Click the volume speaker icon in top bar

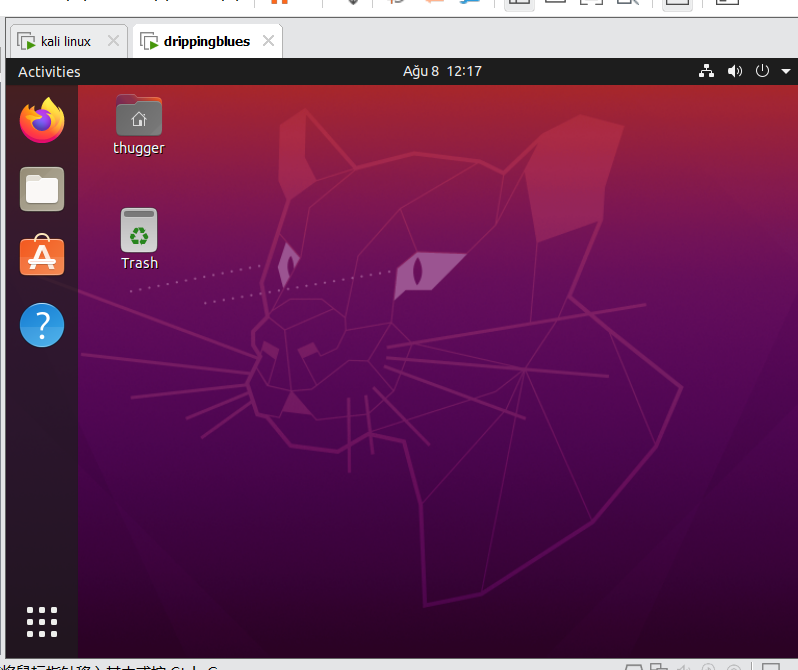coord(735,71)
